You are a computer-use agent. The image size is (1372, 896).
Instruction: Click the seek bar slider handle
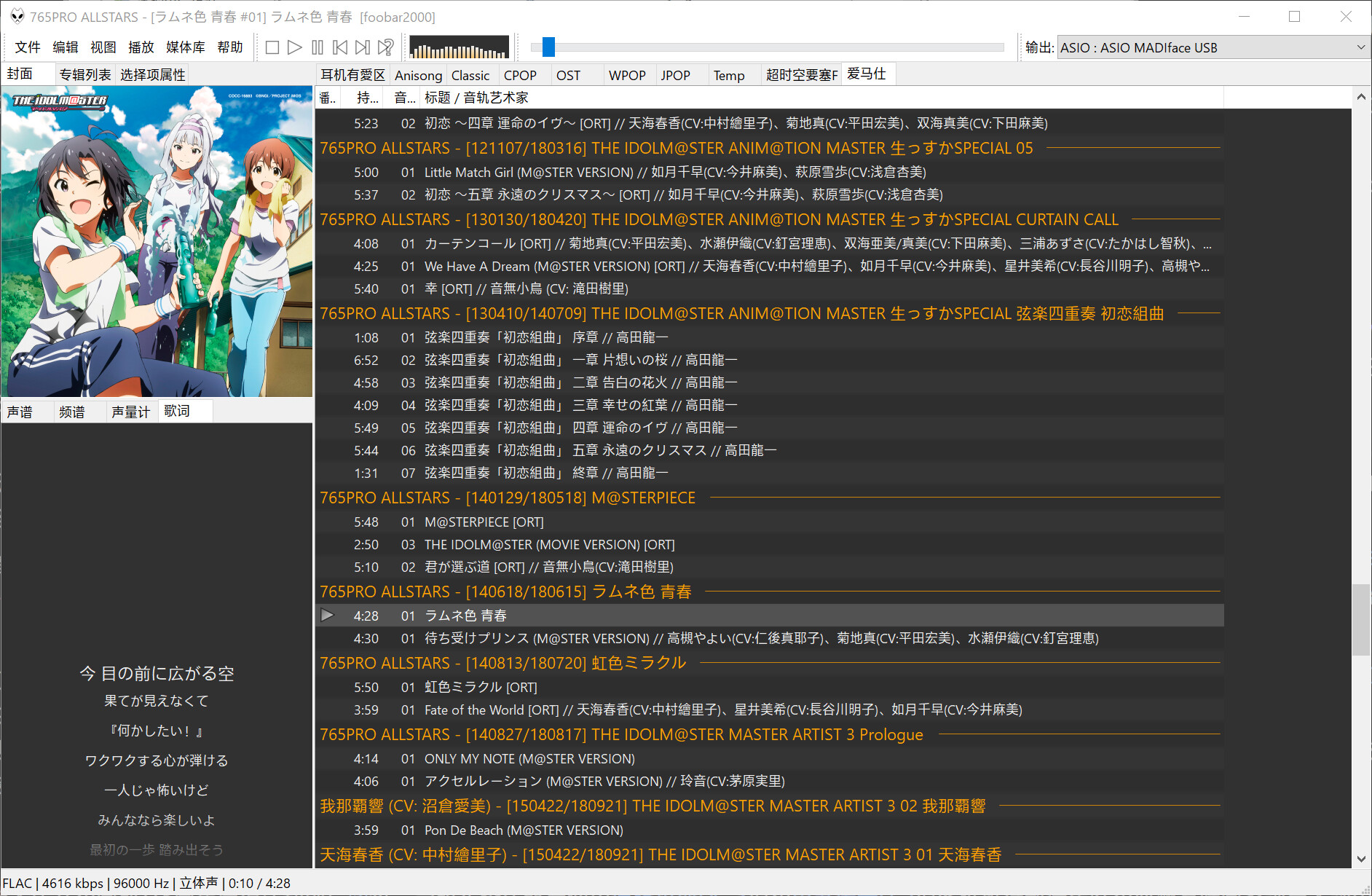click(548, 47)
